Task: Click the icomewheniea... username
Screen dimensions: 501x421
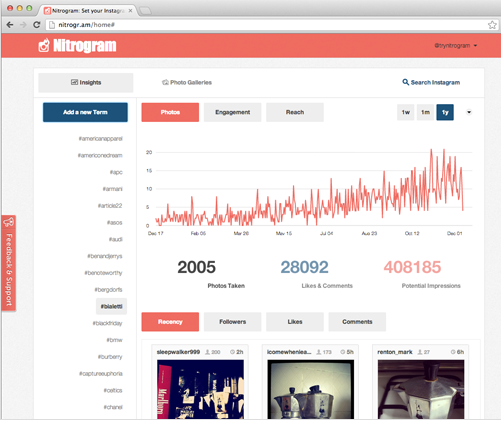Action: point(289,352)
